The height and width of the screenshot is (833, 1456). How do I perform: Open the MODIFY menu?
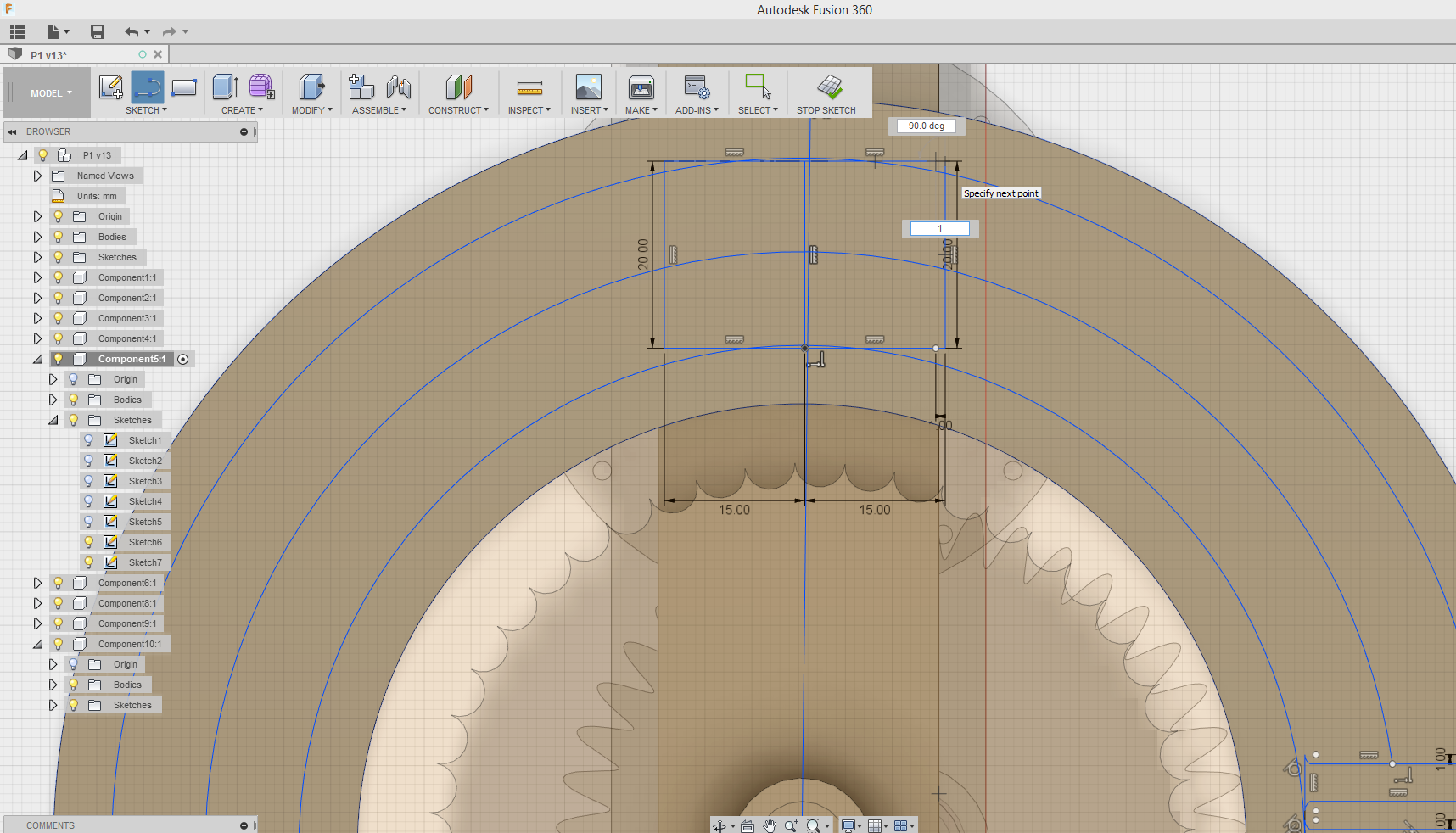311,110
